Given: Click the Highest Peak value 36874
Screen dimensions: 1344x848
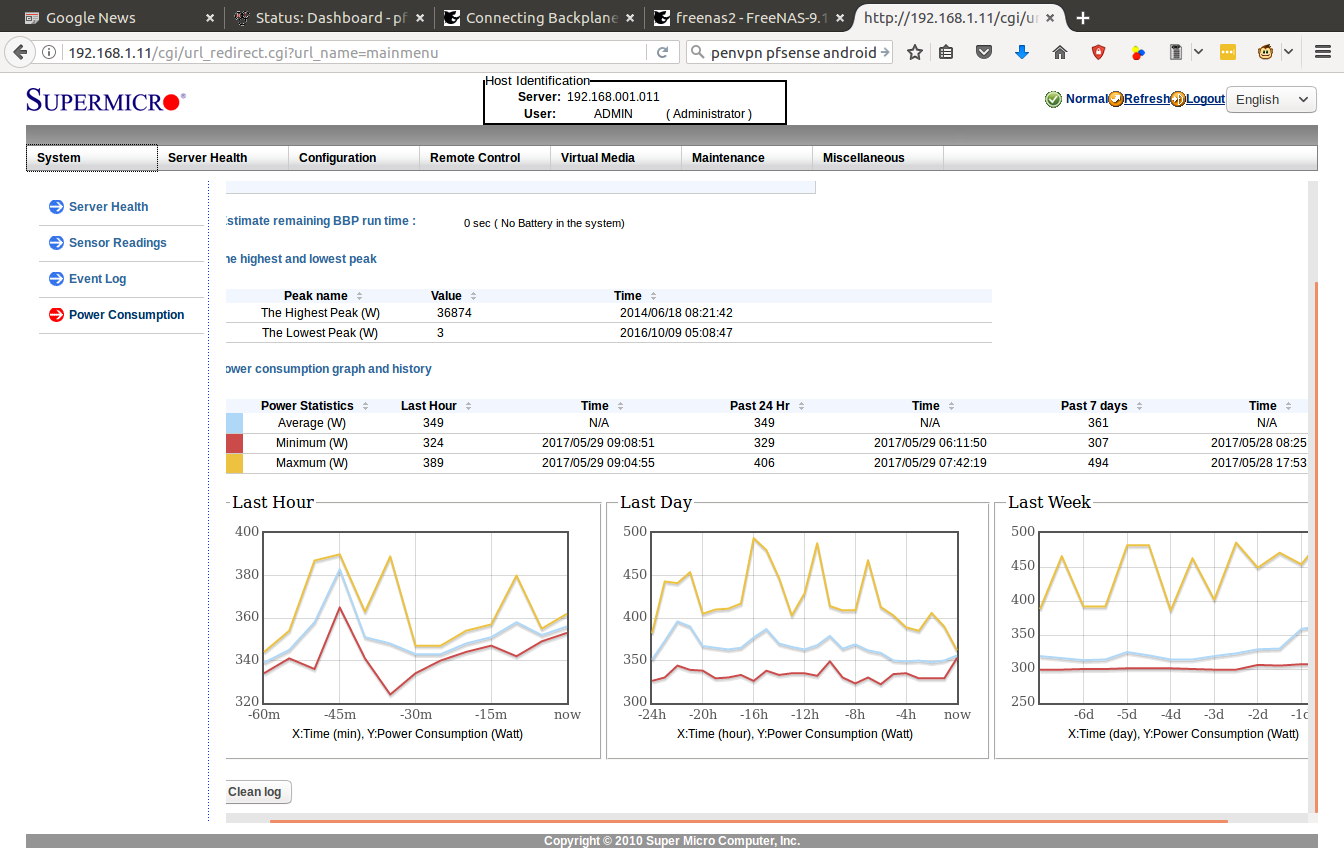Looking at the screenshot, I should [454, 313].
